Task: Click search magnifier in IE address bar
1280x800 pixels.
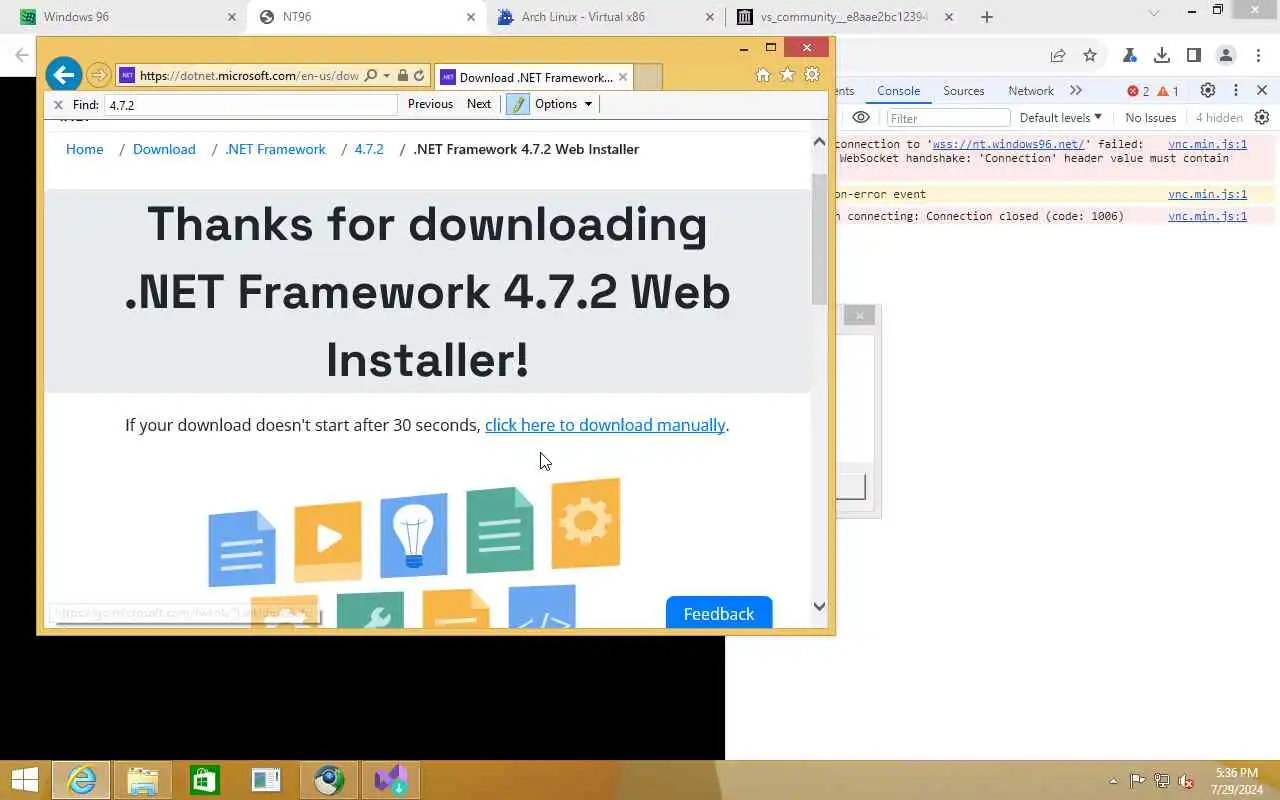Action: pyautogui.click(x=371, y=76)
